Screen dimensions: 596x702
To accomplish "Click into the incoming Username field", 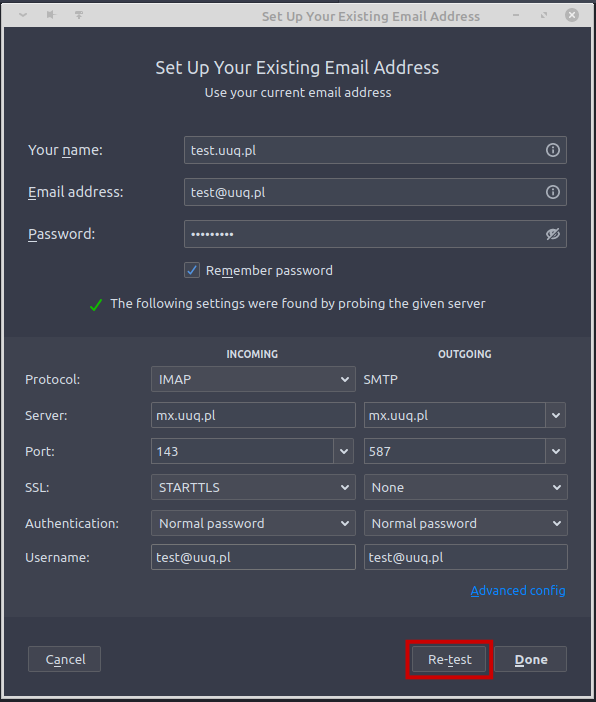I will point(253,557).
